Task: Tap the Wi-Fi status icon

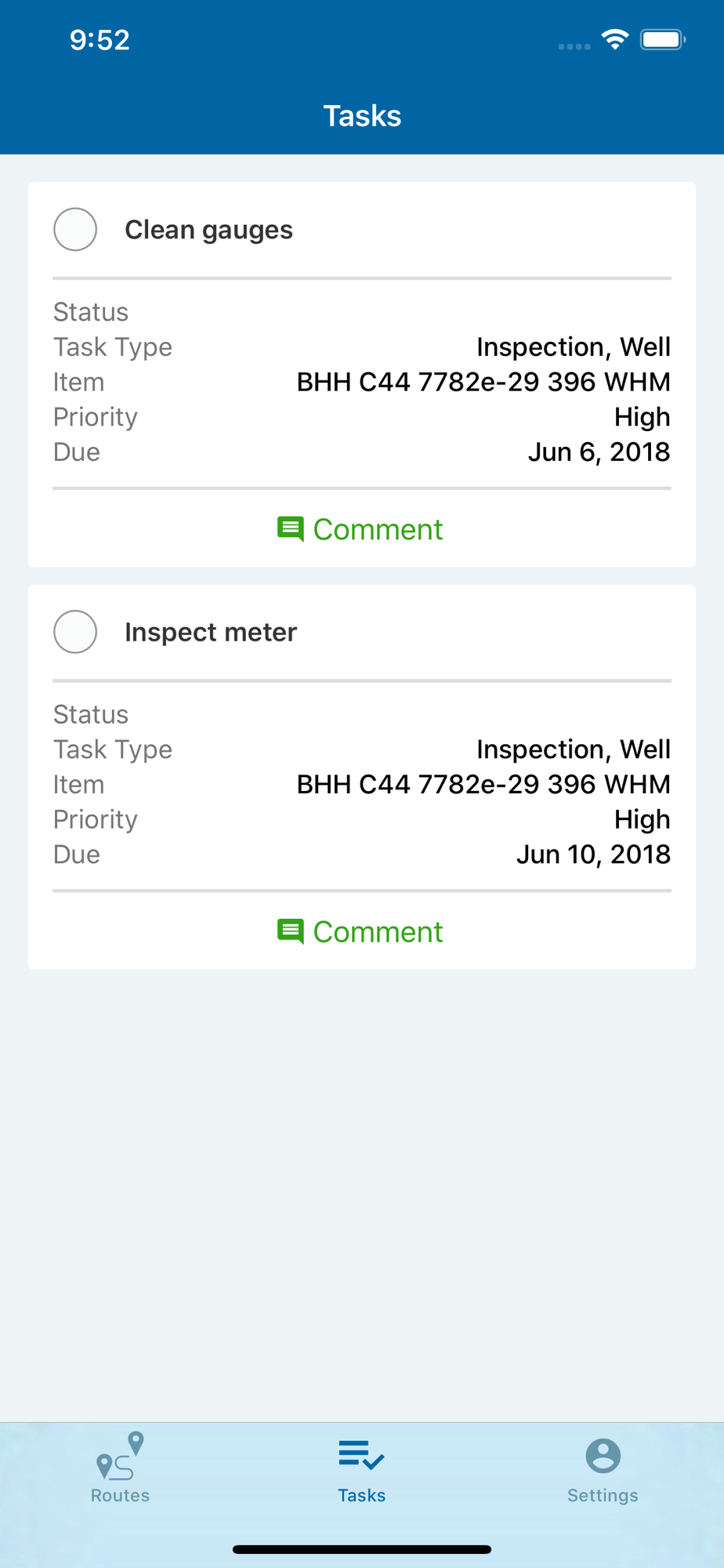Action: coord(615,39)
